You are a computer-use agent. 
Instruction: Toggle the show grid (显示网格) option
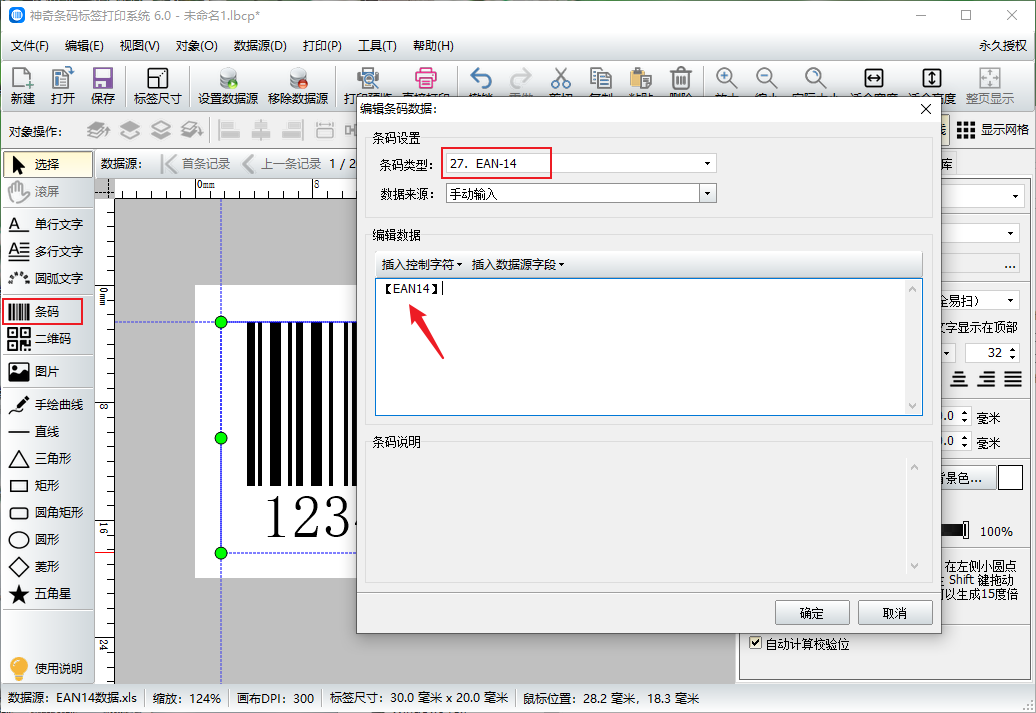(x=993, y=130)
